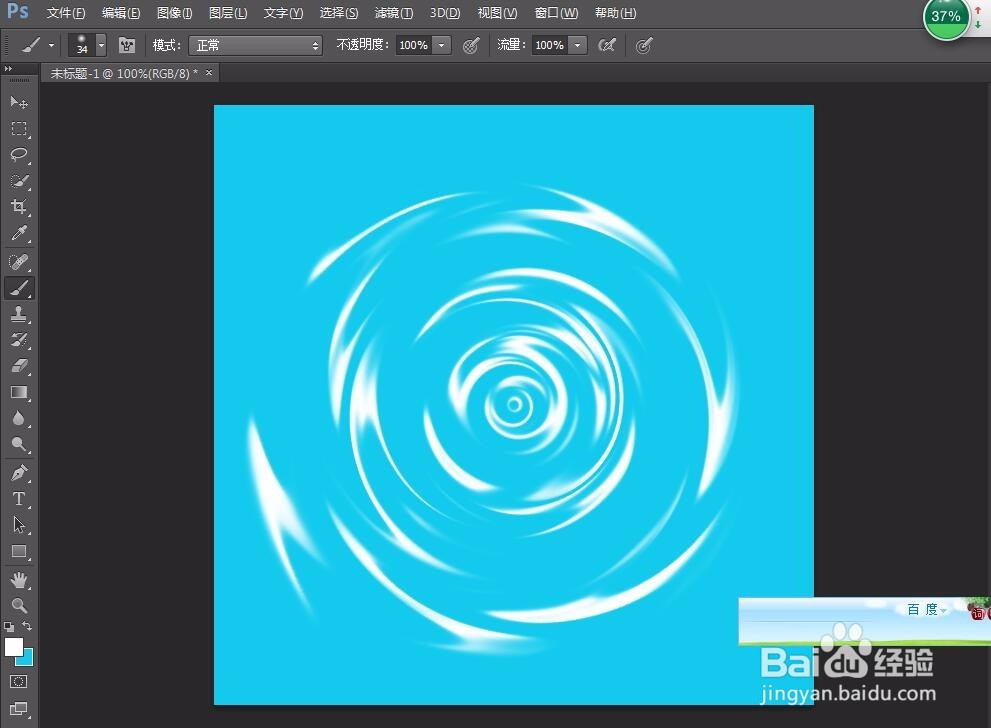This screenshot has height=728, width=991.
Task: Open the 选择(S) menu
Action: 339,13
